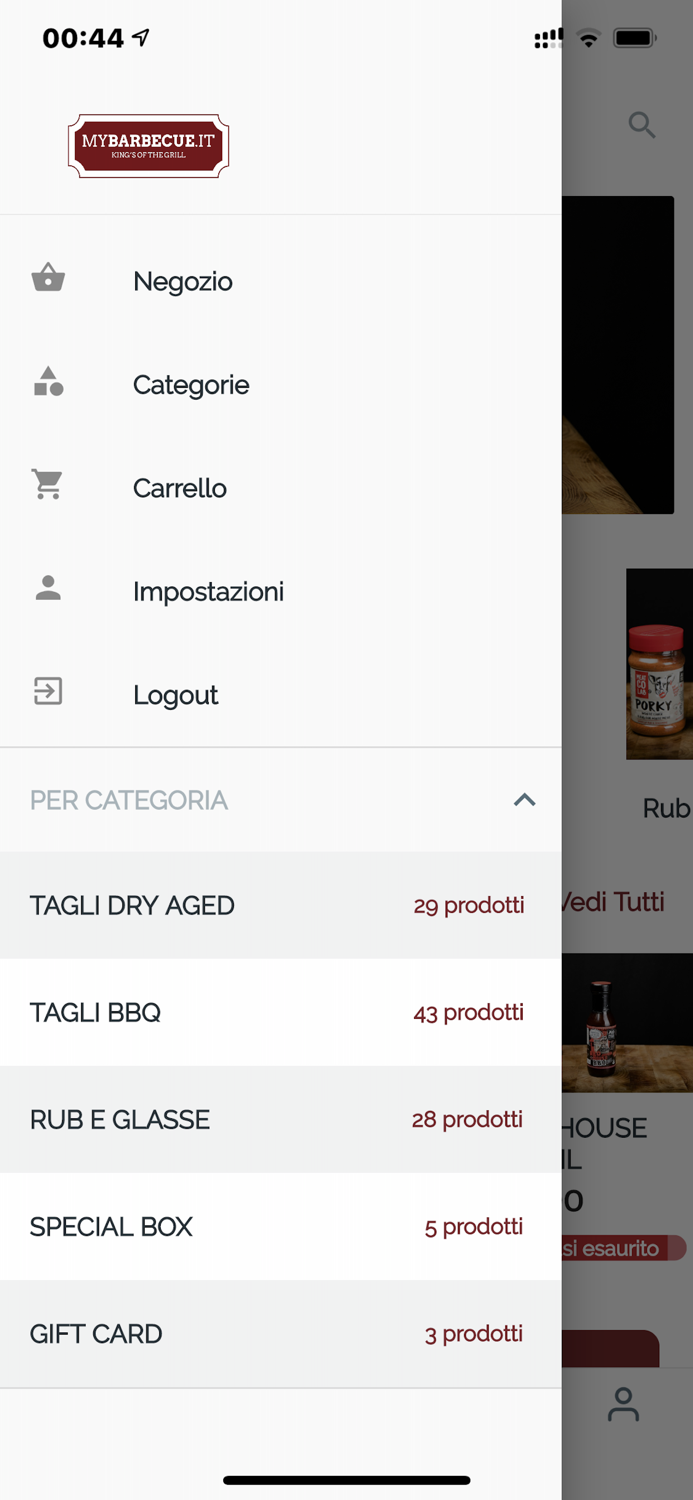This screenshot has height=1500, width=693.
Task: Click the shapes icon beside Categorie
Action: [46, 382]
